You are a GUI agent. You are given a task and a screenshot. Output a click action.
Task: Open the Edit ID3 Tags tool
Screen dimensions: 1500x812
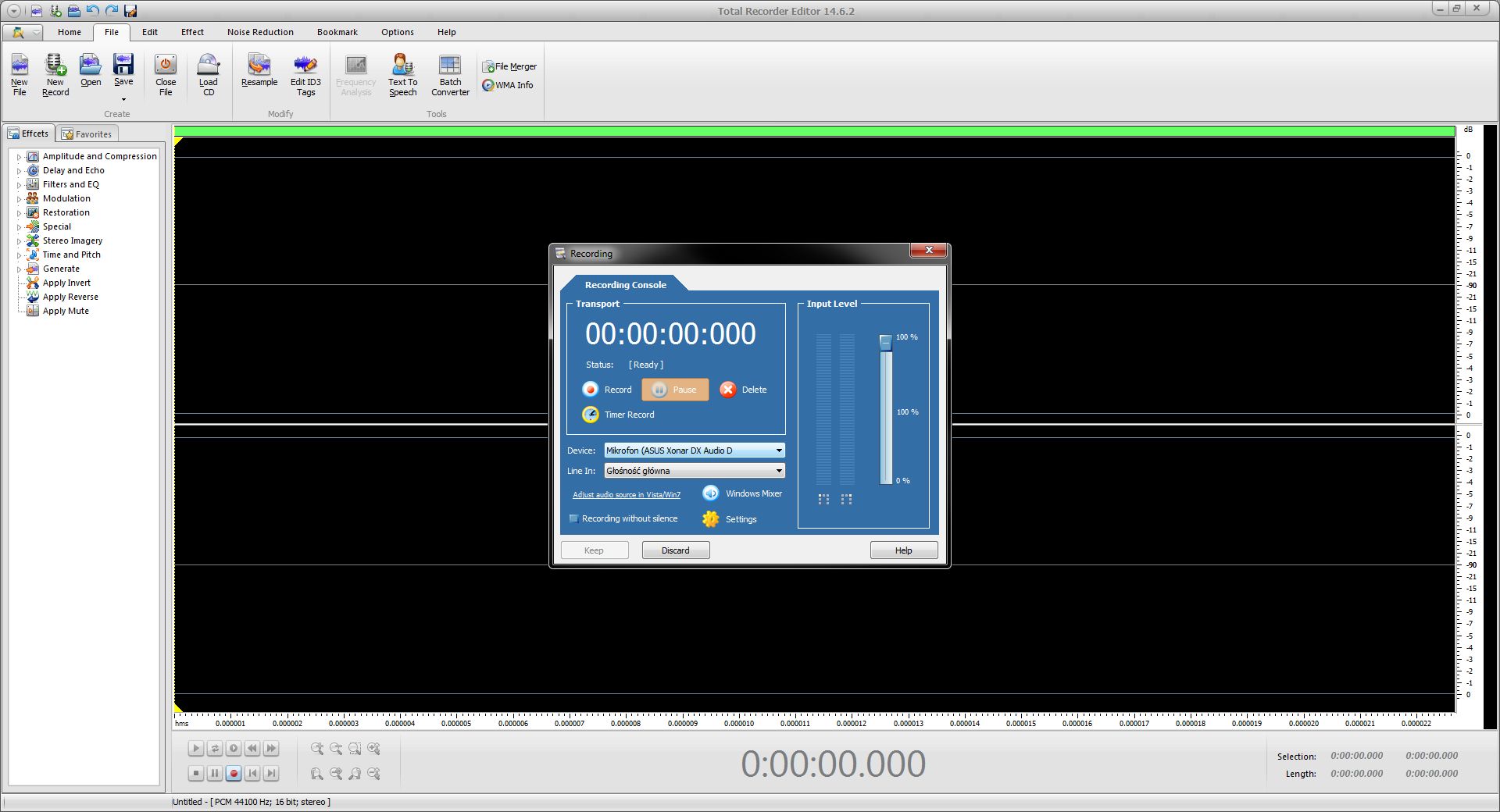[x=305, y=74]
